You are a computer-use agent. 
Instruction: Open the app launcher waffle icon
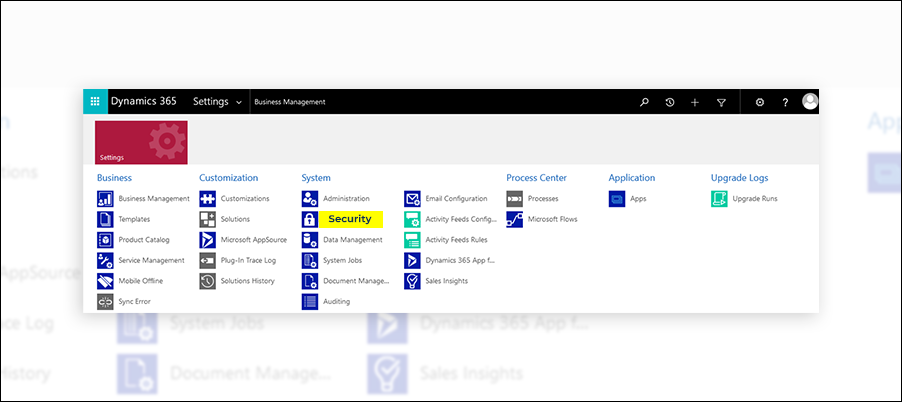point(95,102)
